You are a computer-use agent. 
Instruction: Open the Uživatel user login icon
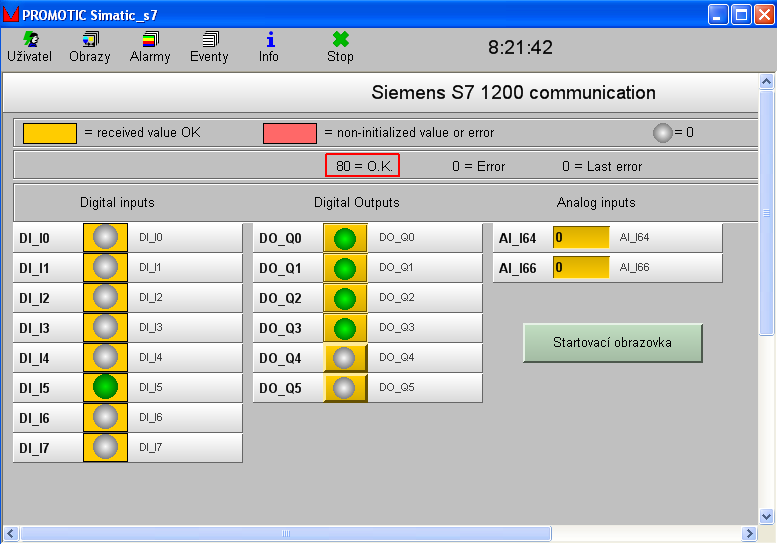point(29,47)
